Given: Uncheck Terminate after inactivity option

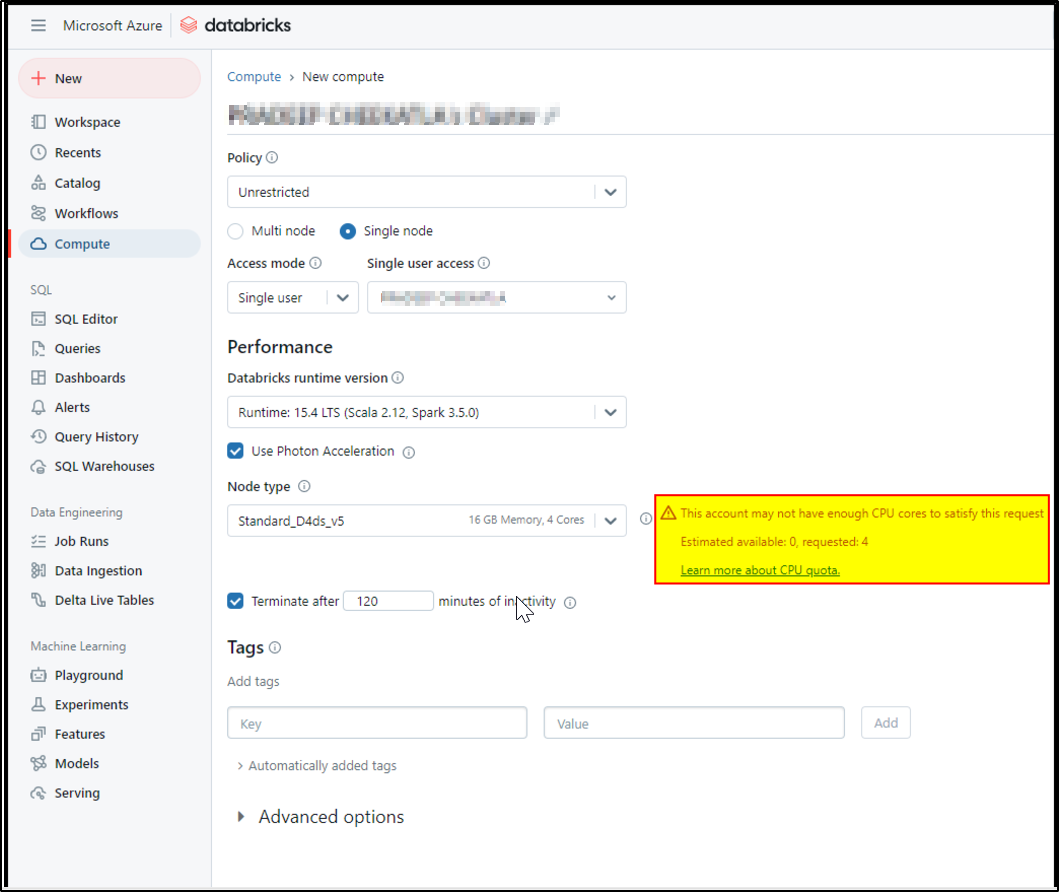Looking at the screenshot, I should pos(235,601).
